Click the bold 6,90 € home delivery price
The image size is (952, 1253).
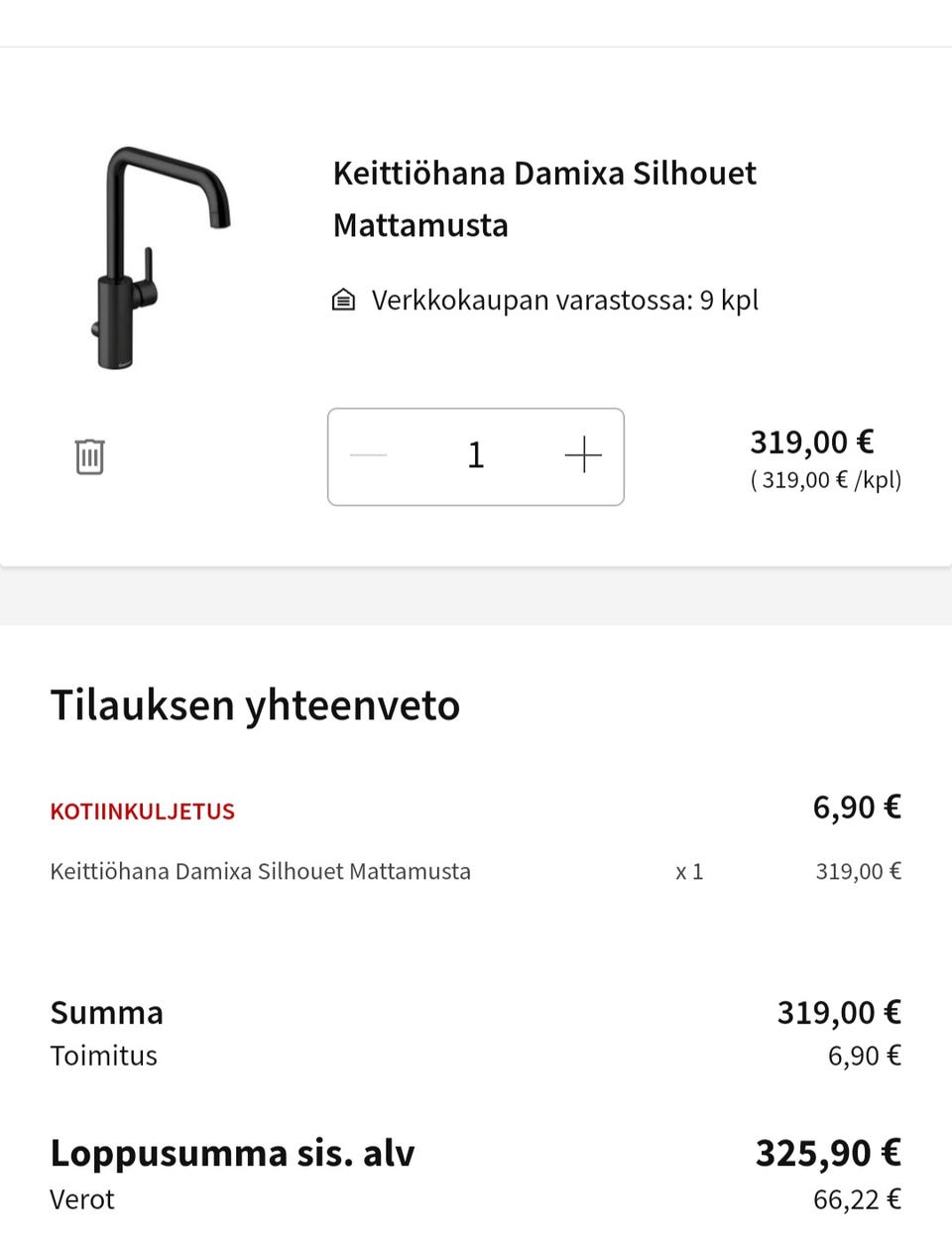[856, 808]
